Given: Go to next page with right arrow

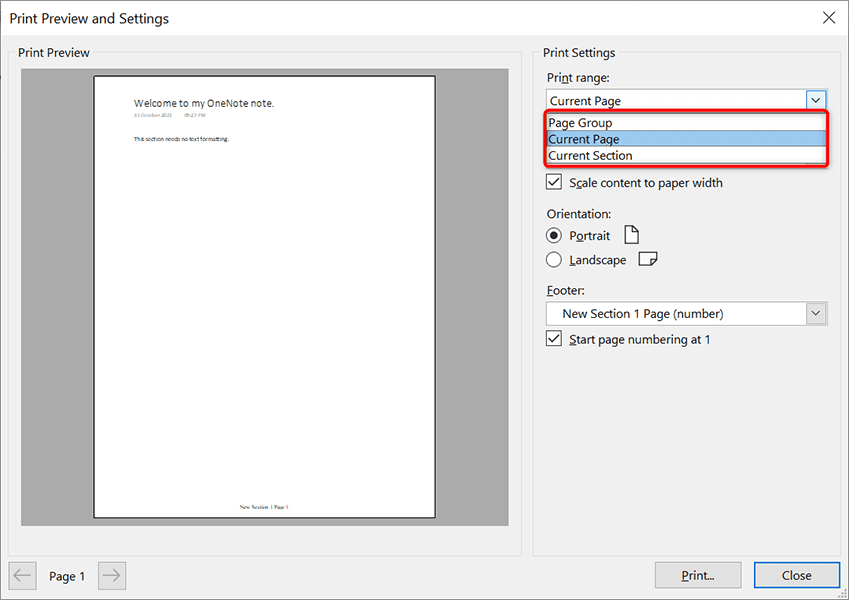Looking at the screenshot, I should tap(112, 575).
